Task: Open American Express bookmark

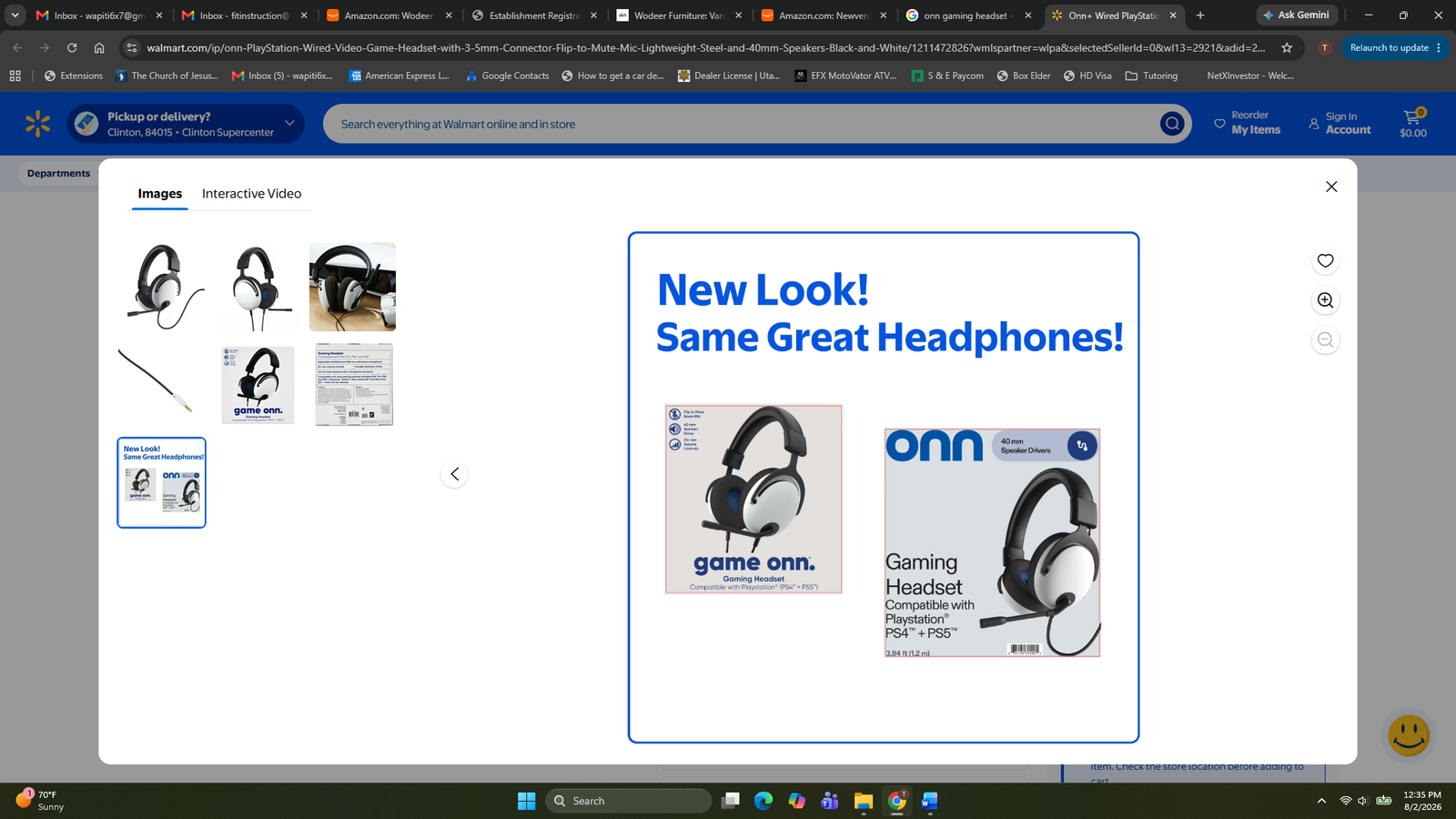Action: [x=399, y=76]
